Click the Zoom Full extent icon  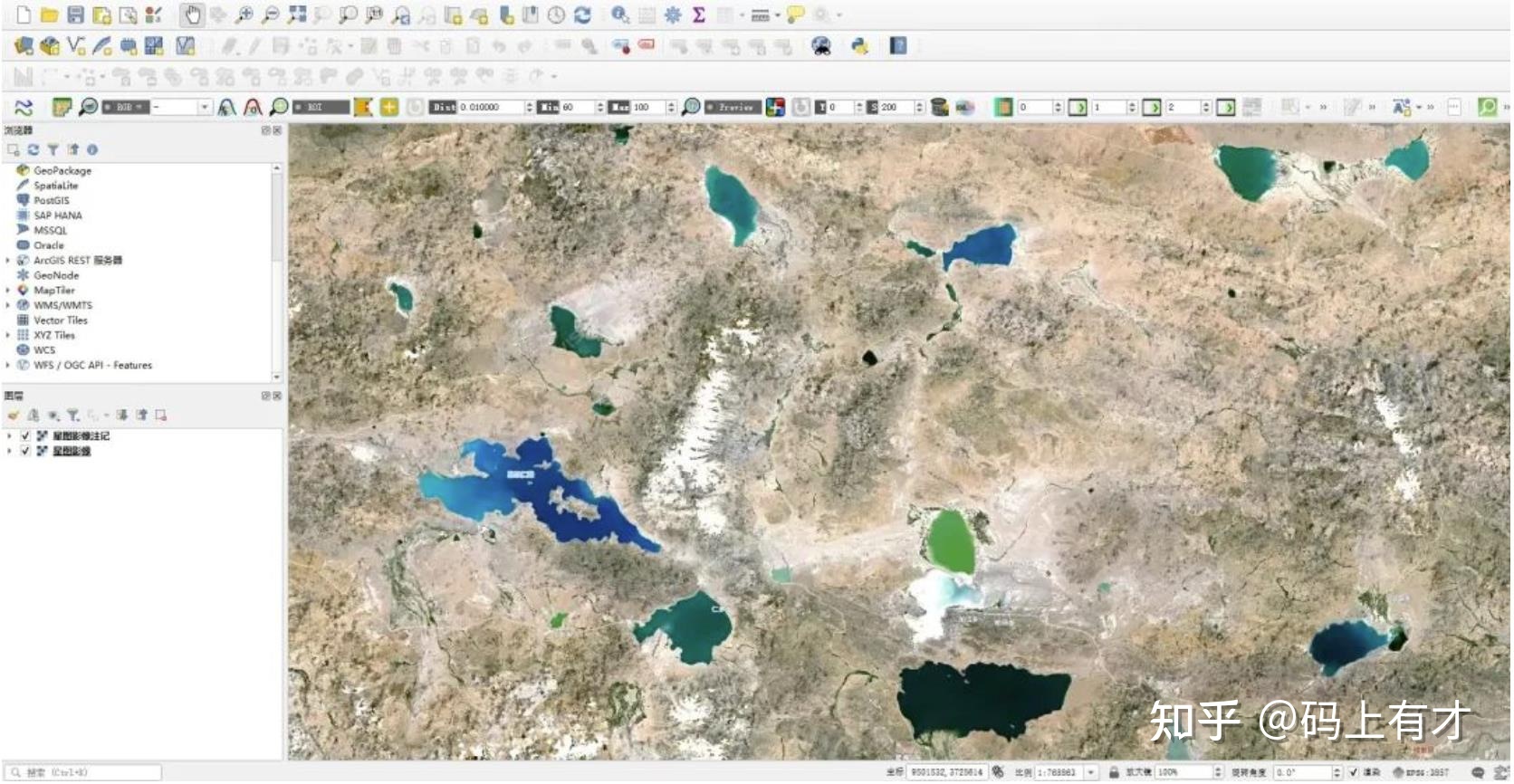[297, 14]
